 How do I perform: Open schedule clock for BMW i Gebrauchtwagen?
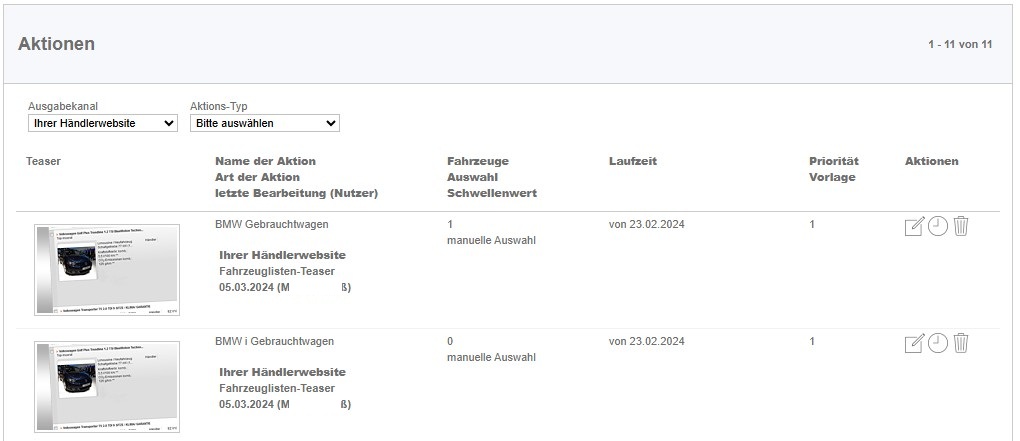(x=937, y=344)
